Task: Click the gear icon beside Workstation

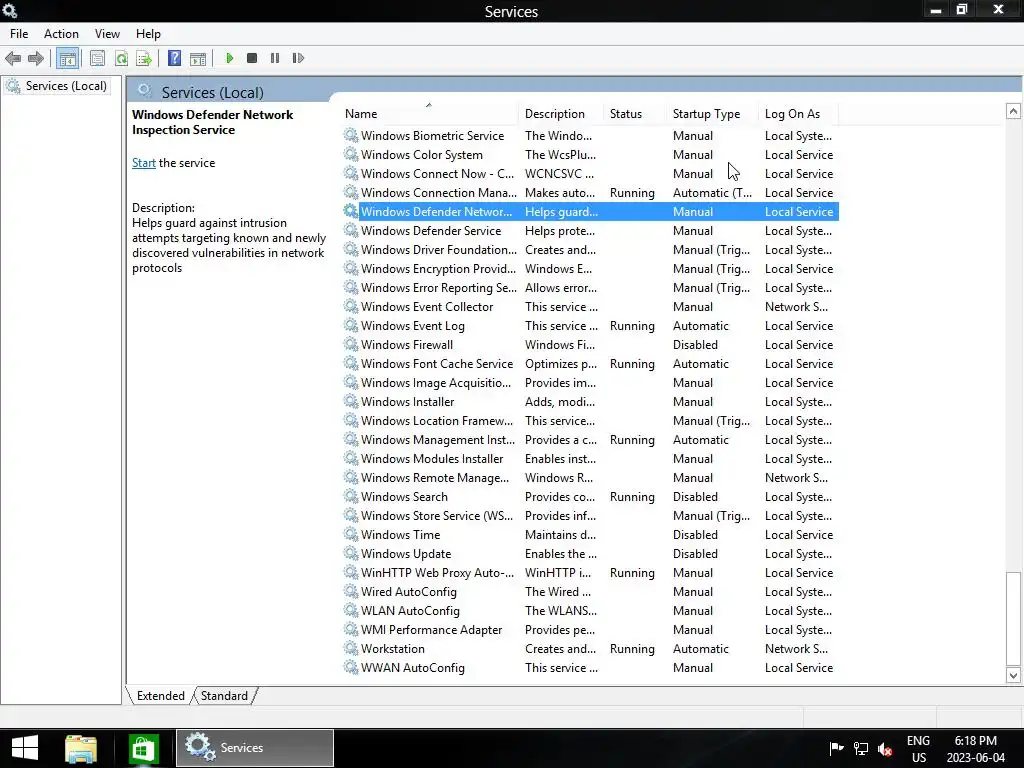Action: [351, 648]
